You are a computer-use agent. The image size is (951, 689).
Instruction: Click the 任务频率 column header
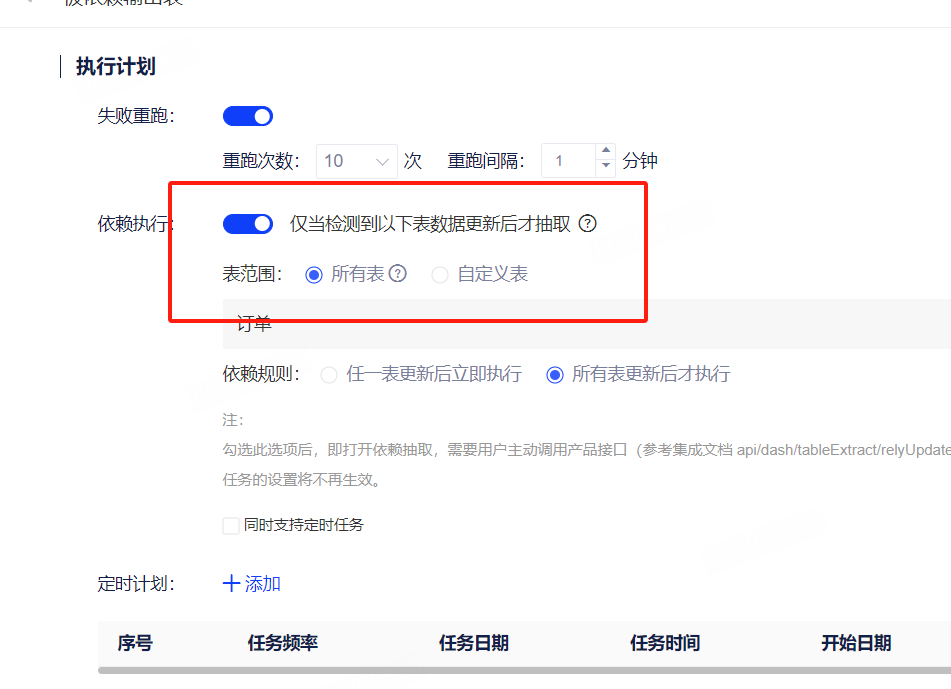(x=283, y=643)
